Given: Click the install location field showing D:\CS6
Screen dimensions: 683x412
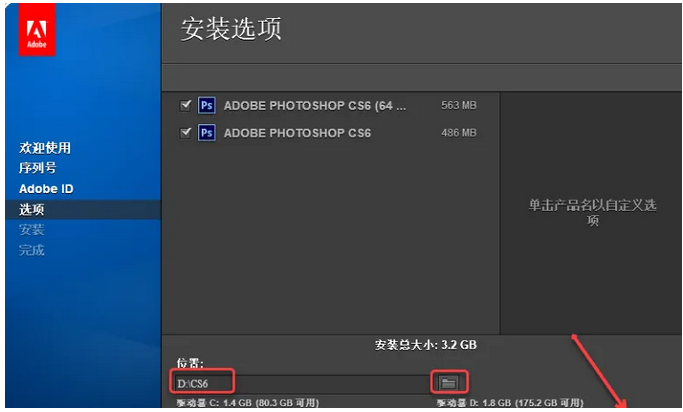Looking at the screenshot, I should pos(301,383).
